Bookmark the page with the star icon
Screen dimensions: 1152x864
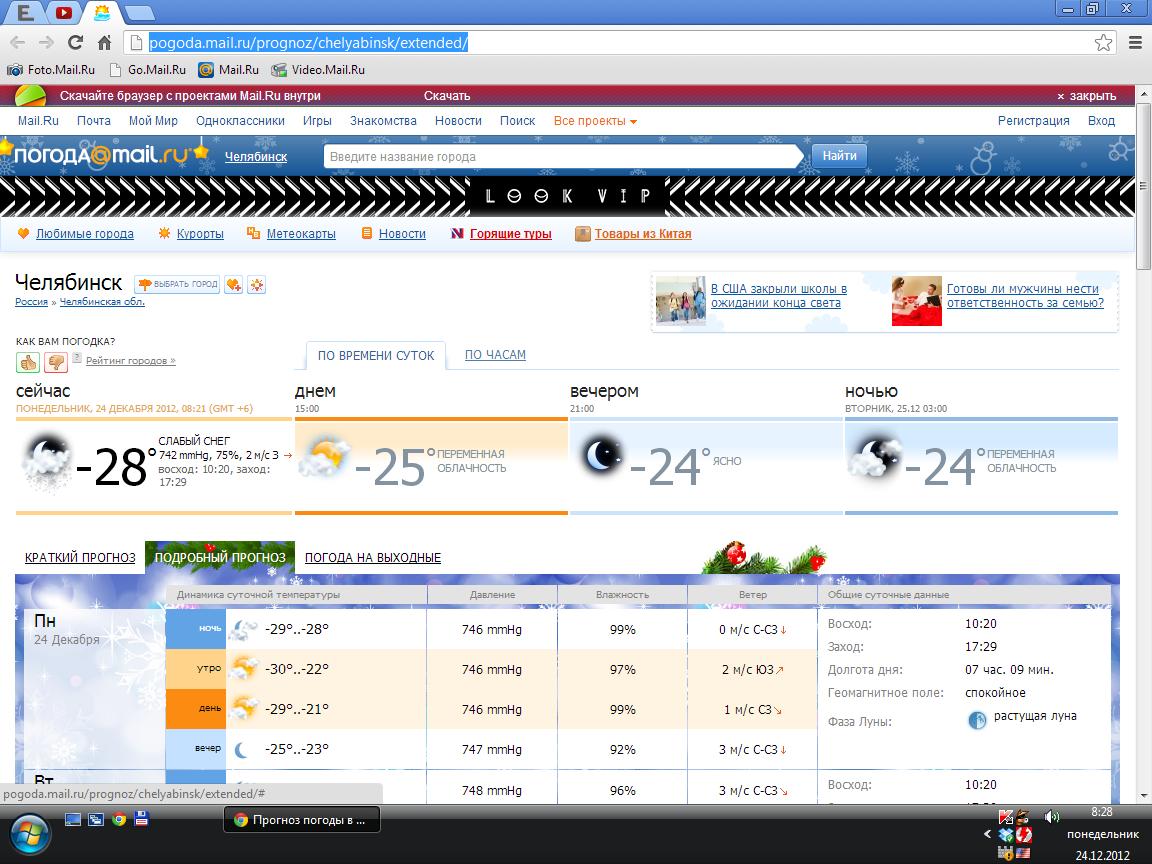pos(1103,42)
